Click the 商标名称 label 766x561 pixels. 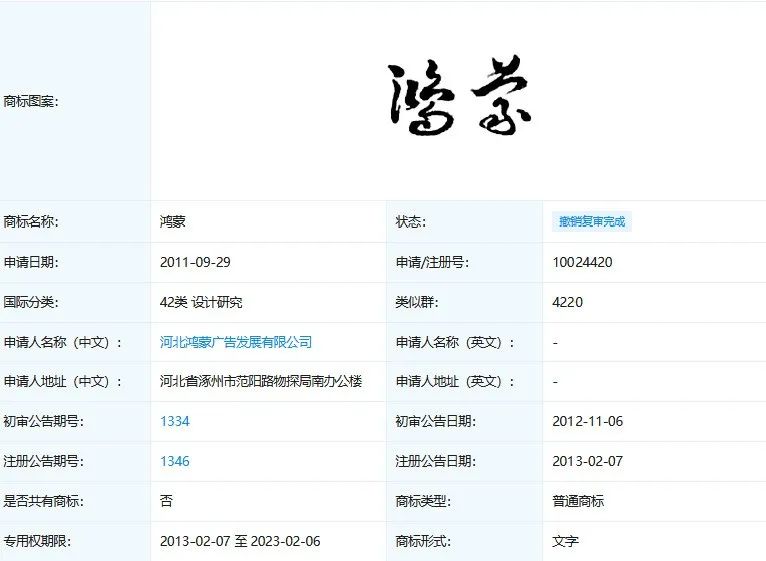click(31, 222)
